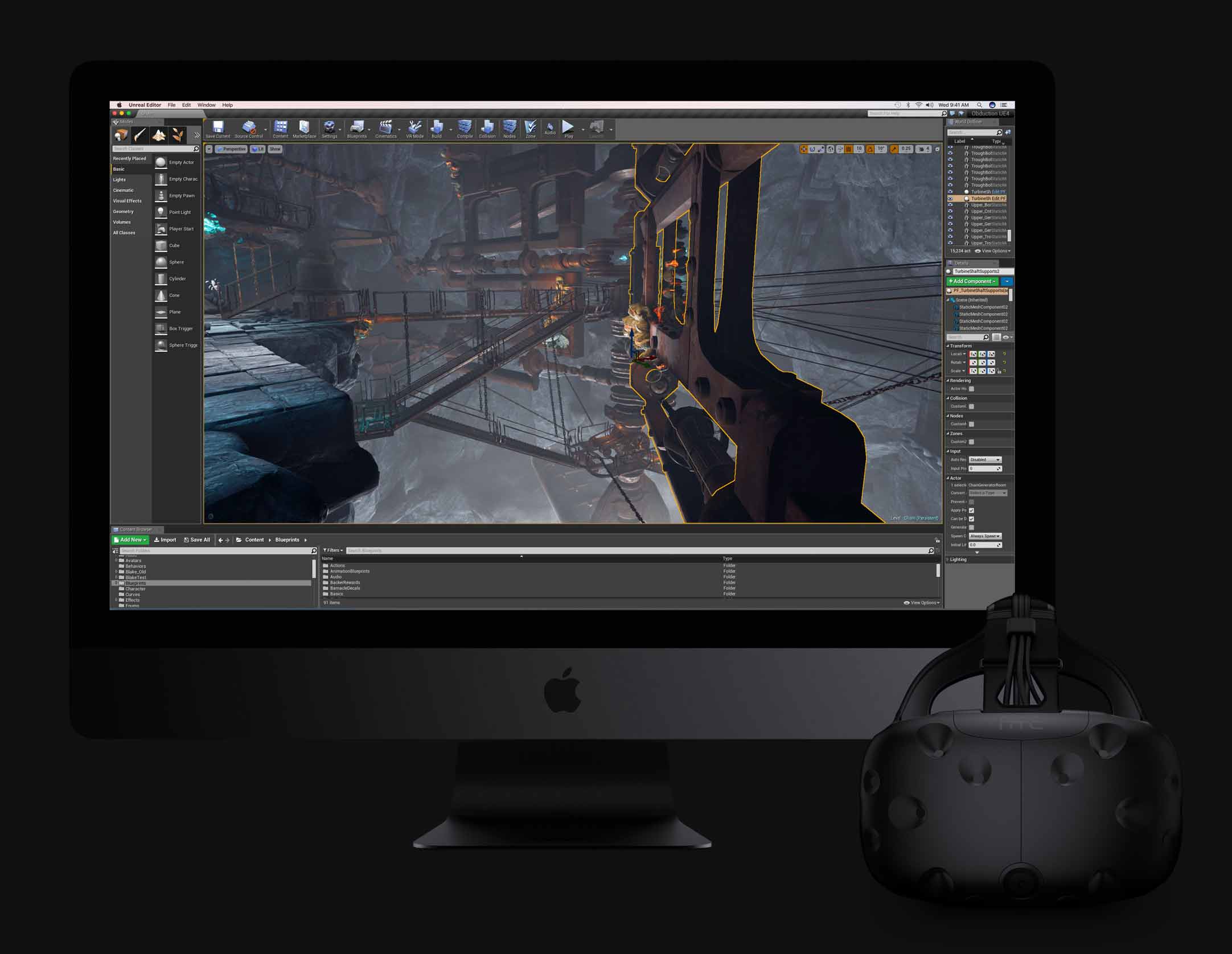Select the Landscape mode mountain icon
1232x954 pixels.
(x=159, y=135)
